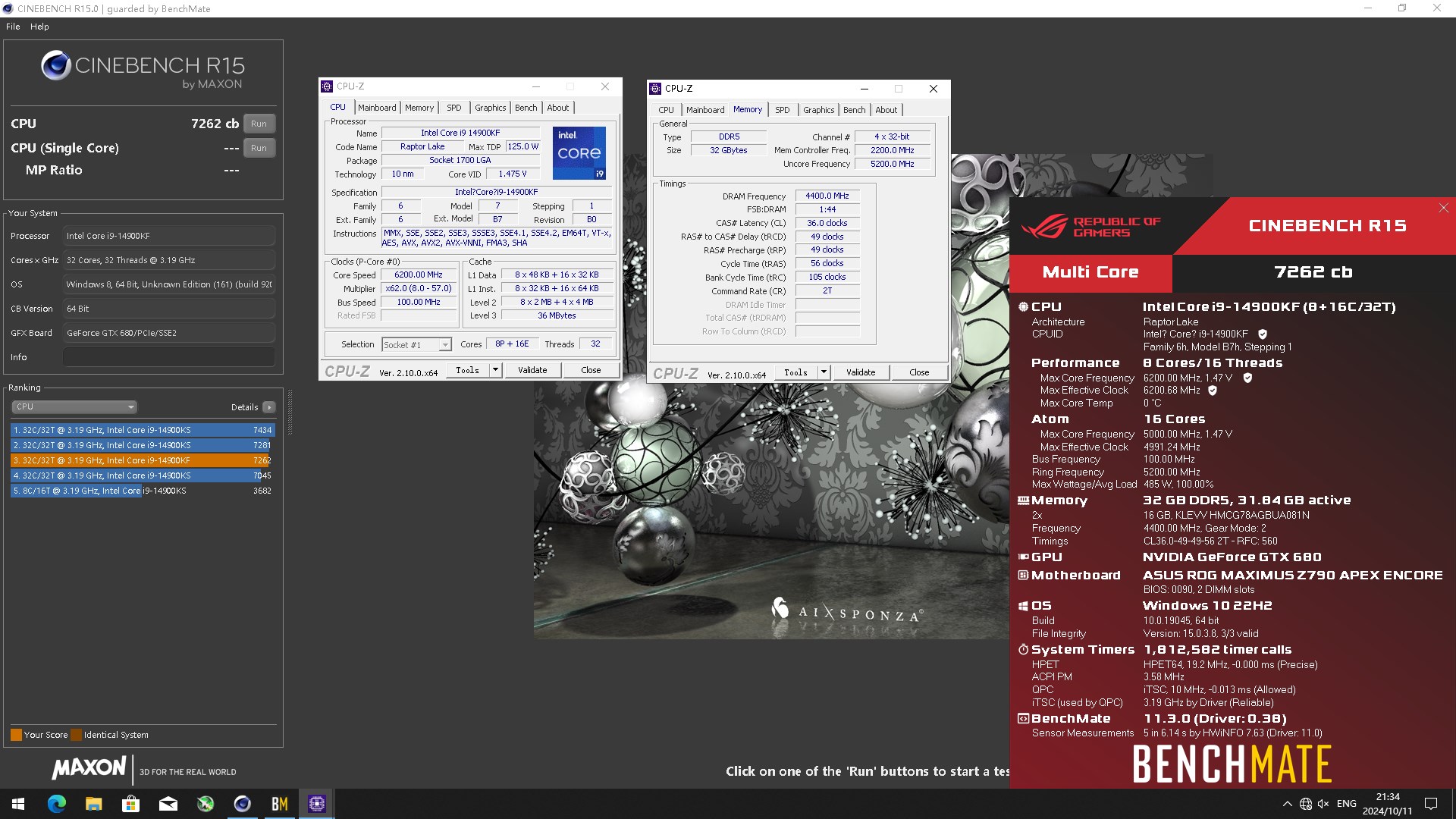
Task: Open About tab in left CPU-Z window
Action: coord(558,108)
